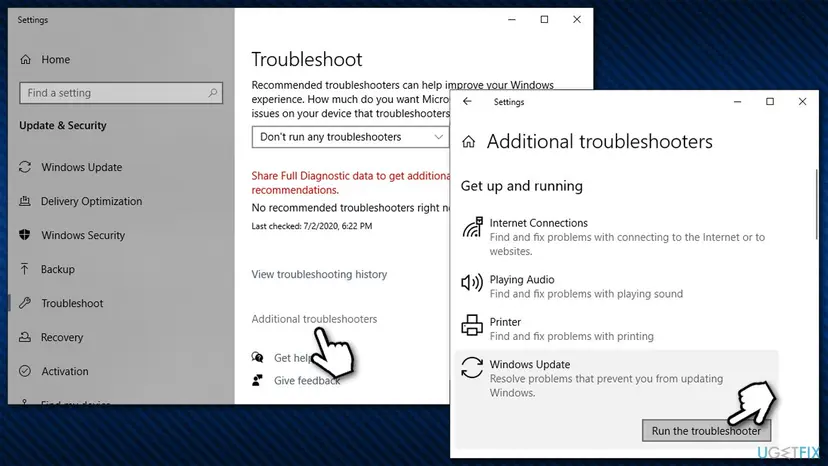The width and height of the screenshot is (828, 466).
Task: Open Home in the Settings sidebar
Action: click(x=55, y=60)
